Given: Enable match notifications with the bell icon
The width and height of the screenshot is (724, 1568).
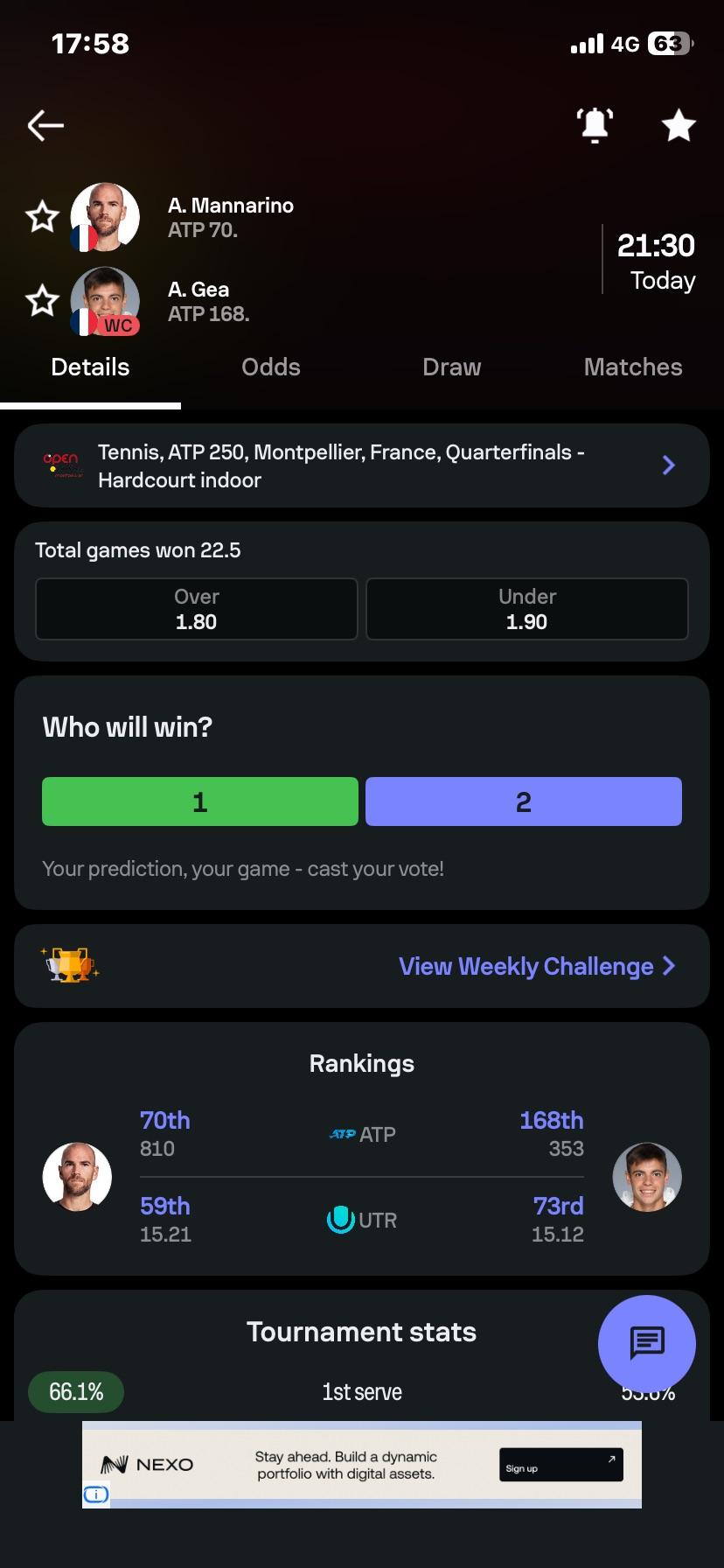Looking at the screenshot, I should coord(595,126).
